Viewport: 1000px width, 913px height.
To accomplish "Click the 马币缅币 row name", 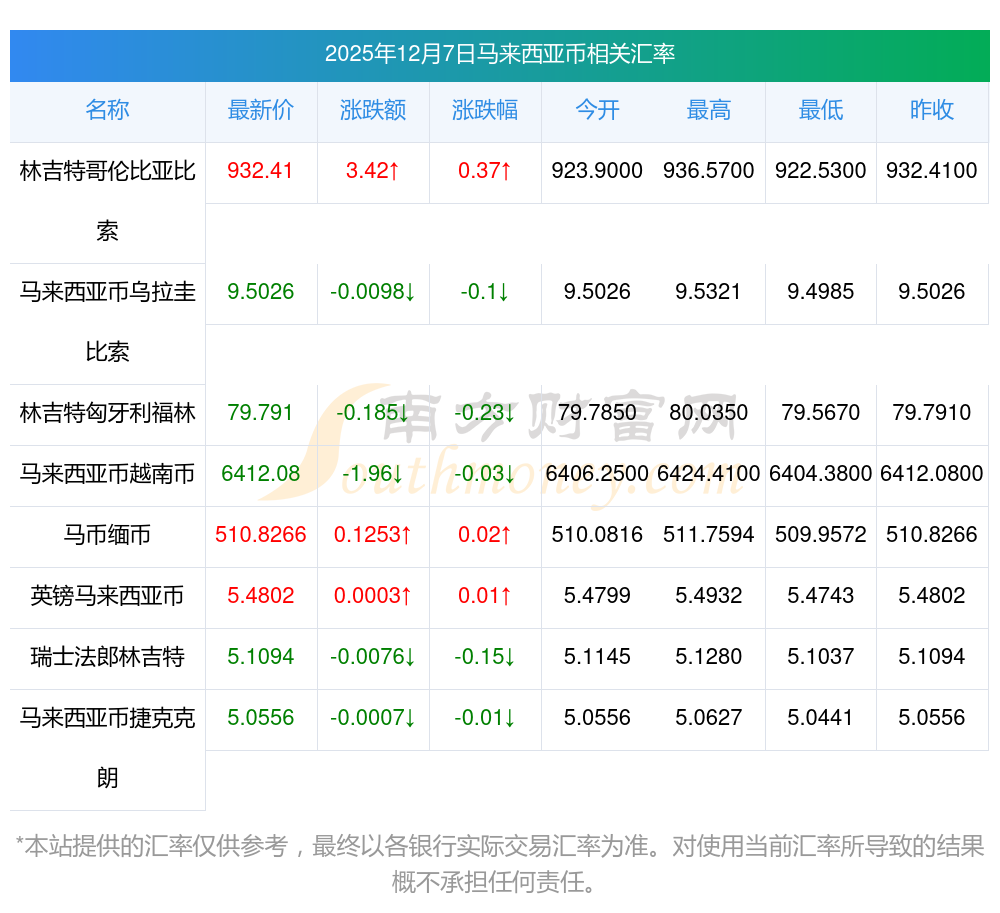I will pos(107,535).
